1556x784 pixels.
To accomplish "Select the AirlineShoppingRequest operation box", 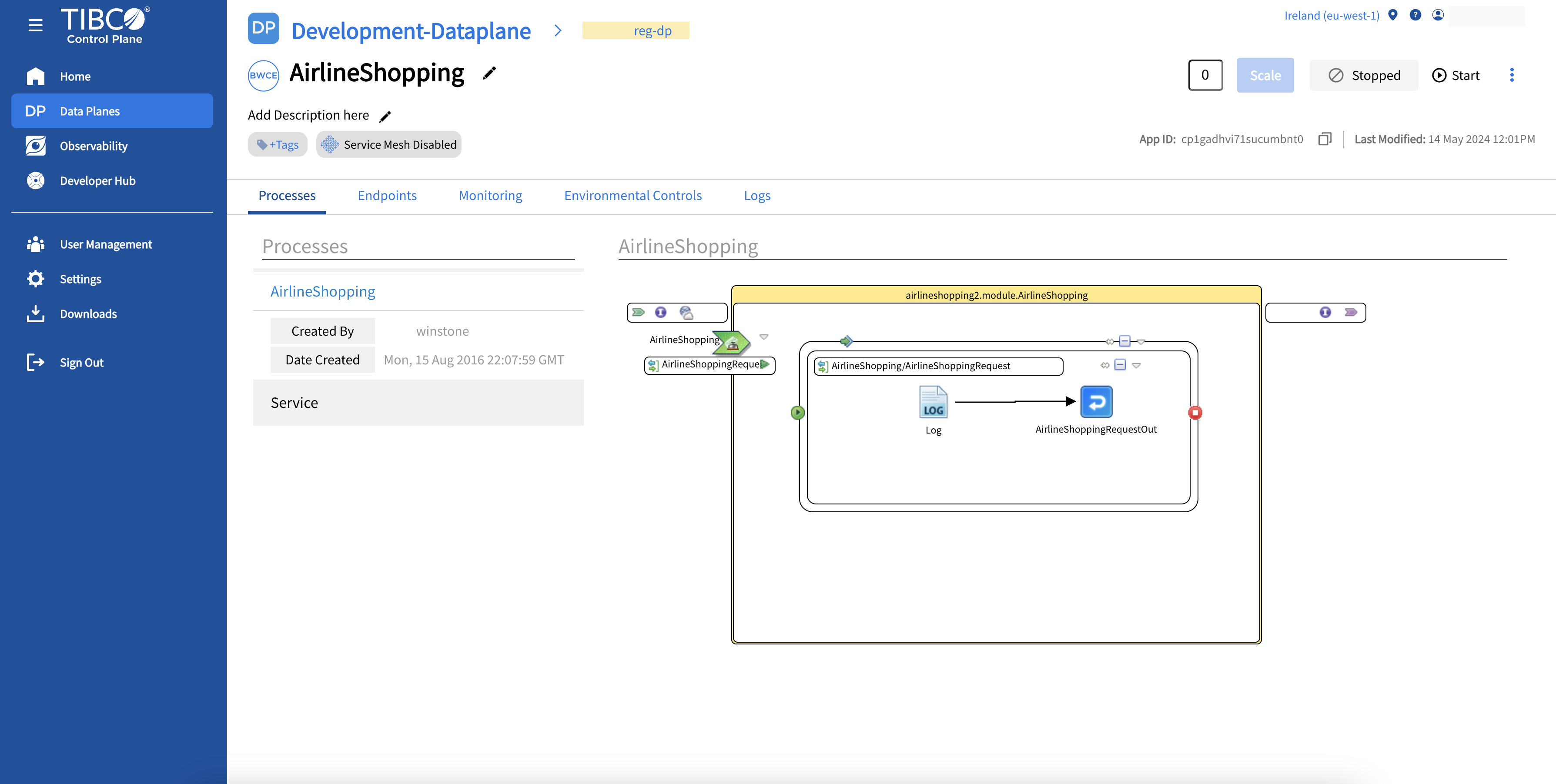I will [x=710, y=365].
